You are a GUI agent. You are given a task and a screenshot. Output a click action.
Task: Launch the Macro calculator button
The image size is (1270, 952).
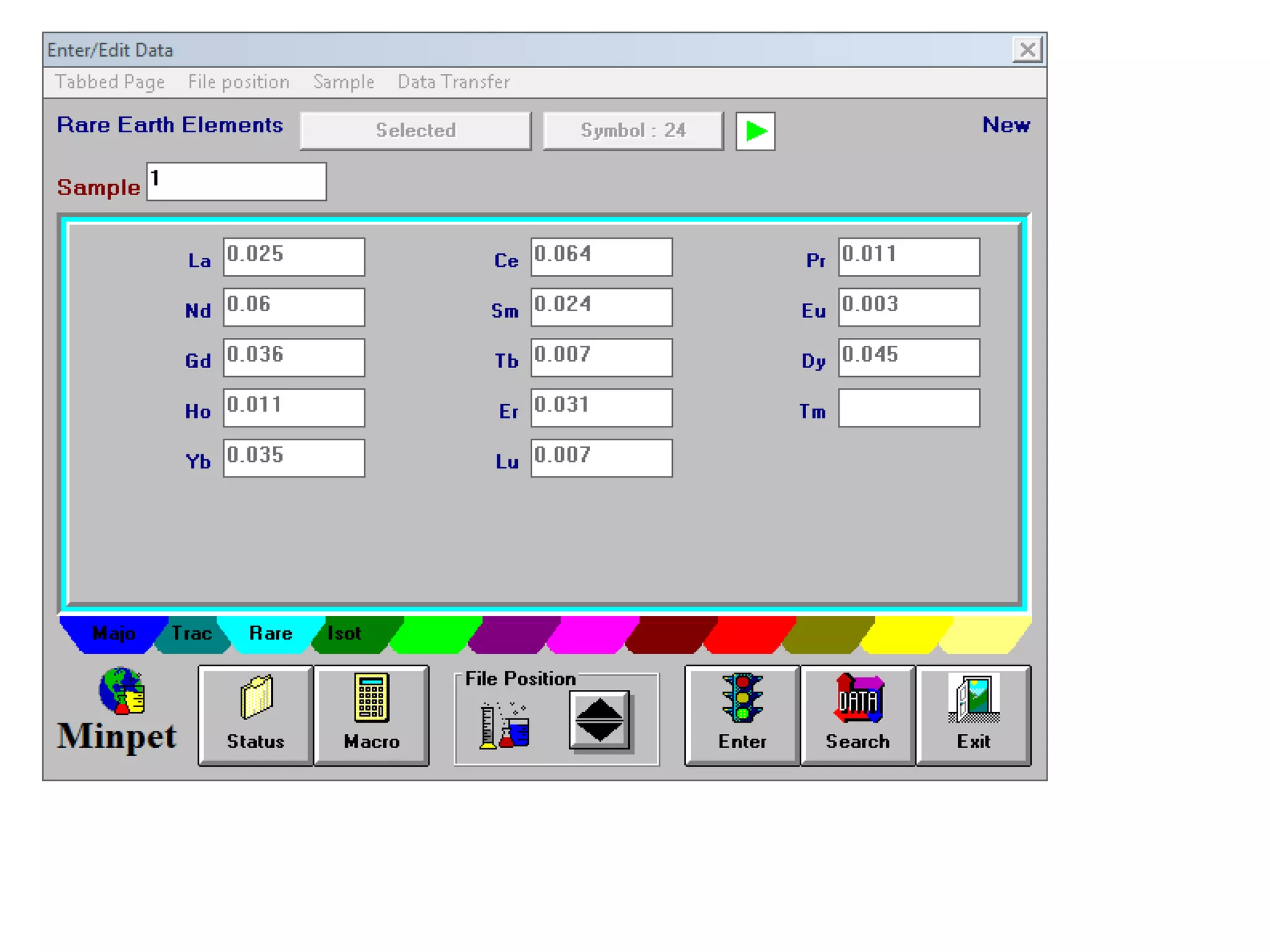(371, 715)
